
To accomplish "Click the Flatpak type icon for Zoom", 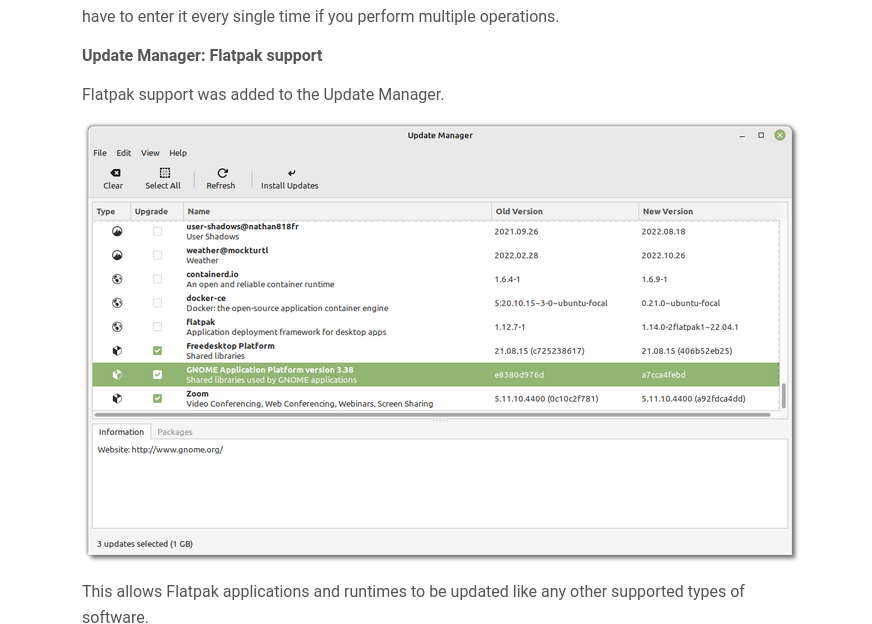I will coord(117,398).
